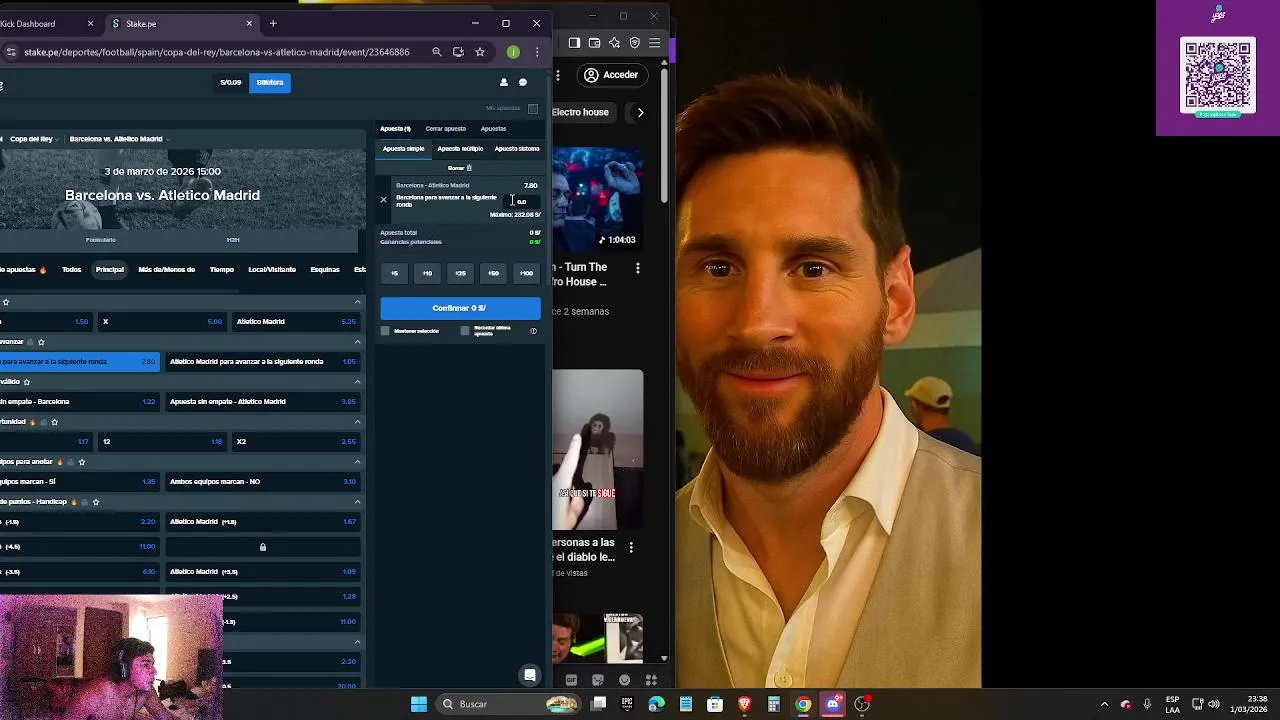This screenshot has height=720, width=1280.
Task: Open the Stake chat bubble icon
Action: click(x=522, y=82)
